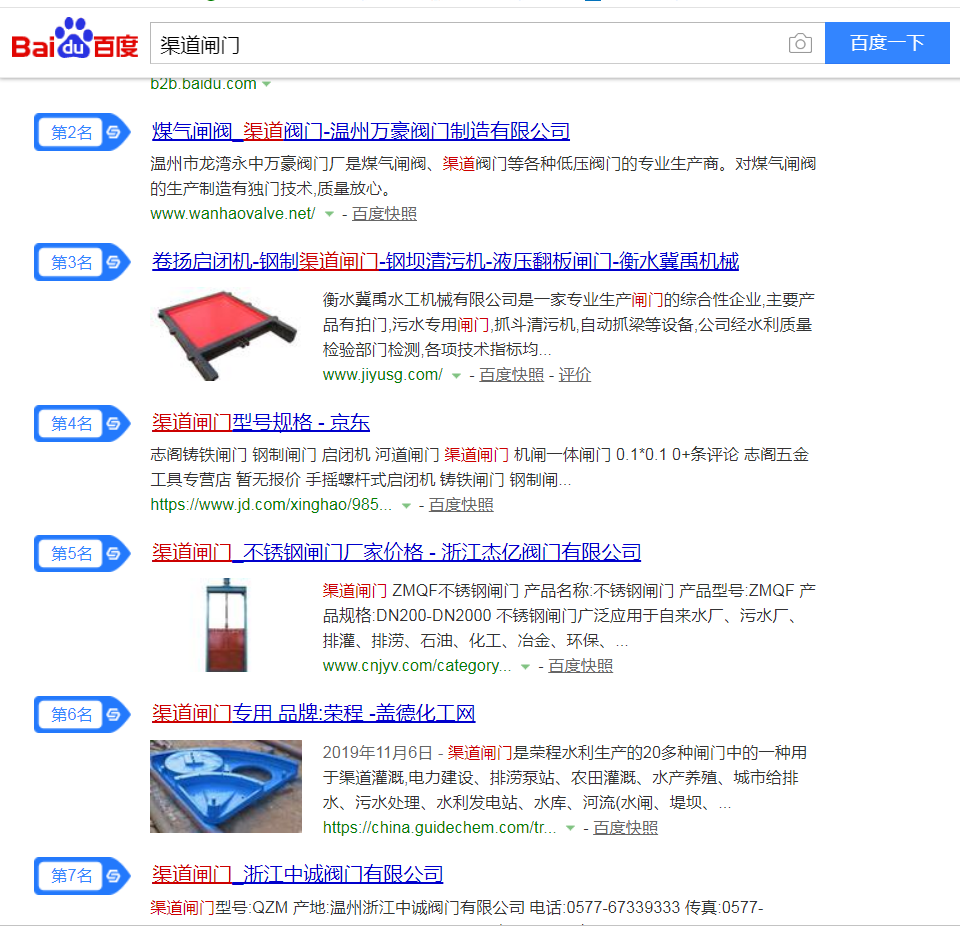The height and width of the screenshot is (926, 960).
Task: Open the blue gate thumbnail image
Action: 226,786
